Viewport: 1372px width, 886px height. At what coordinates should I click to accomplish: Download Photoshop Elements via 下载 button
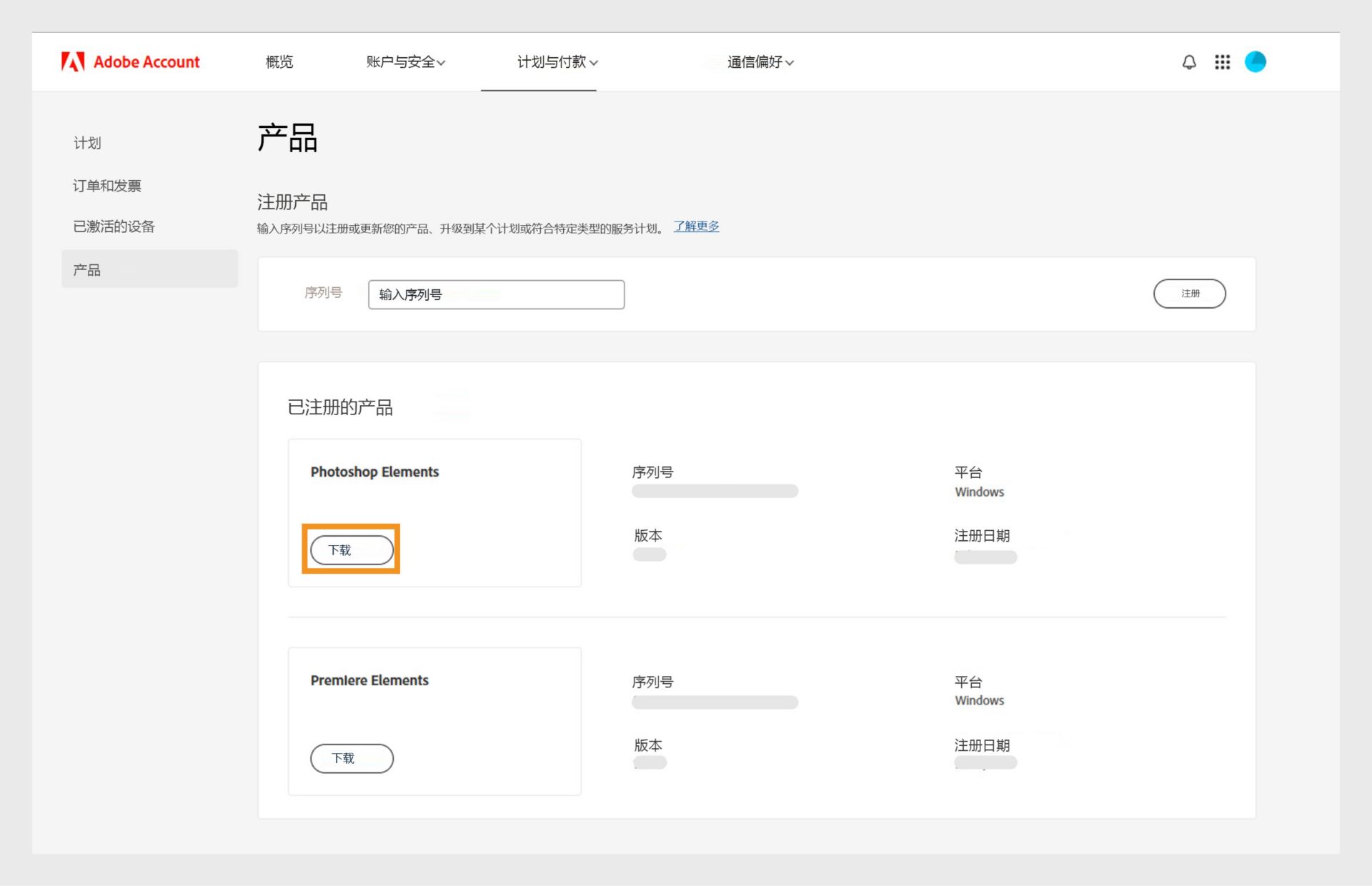[352, 550]
